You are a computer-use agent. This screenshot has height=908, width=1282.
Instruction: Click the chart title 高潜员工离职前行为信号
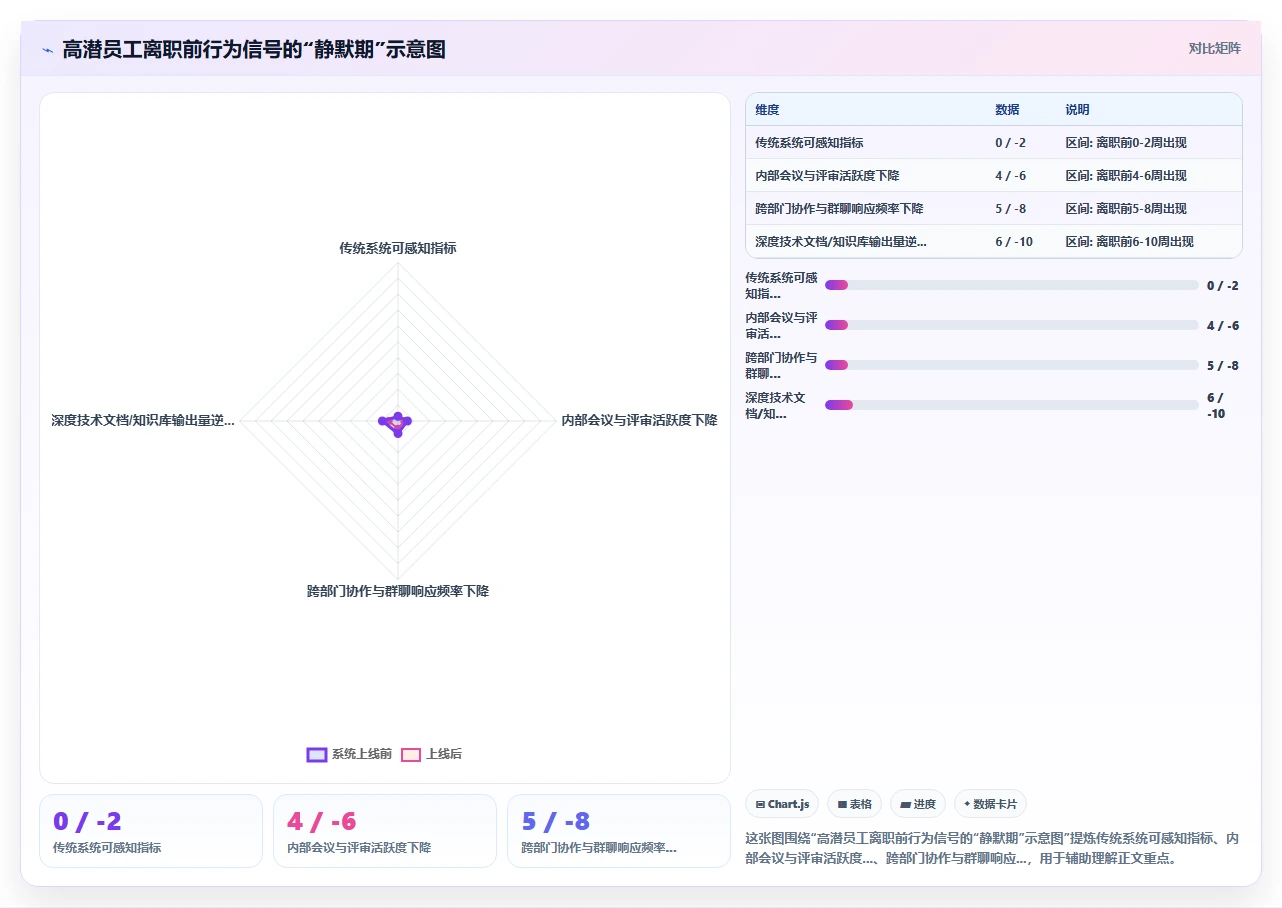254,49
